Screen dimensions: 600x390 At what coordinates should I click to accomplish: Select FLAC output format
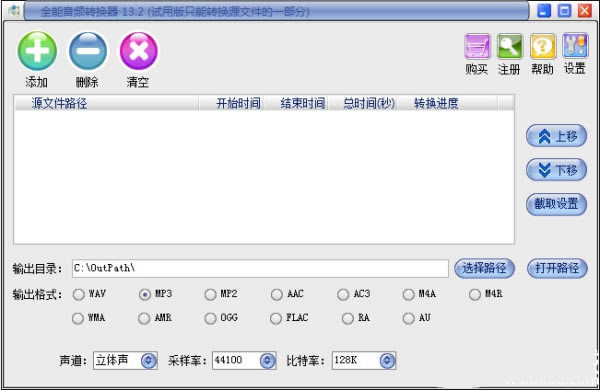[276, 318]
